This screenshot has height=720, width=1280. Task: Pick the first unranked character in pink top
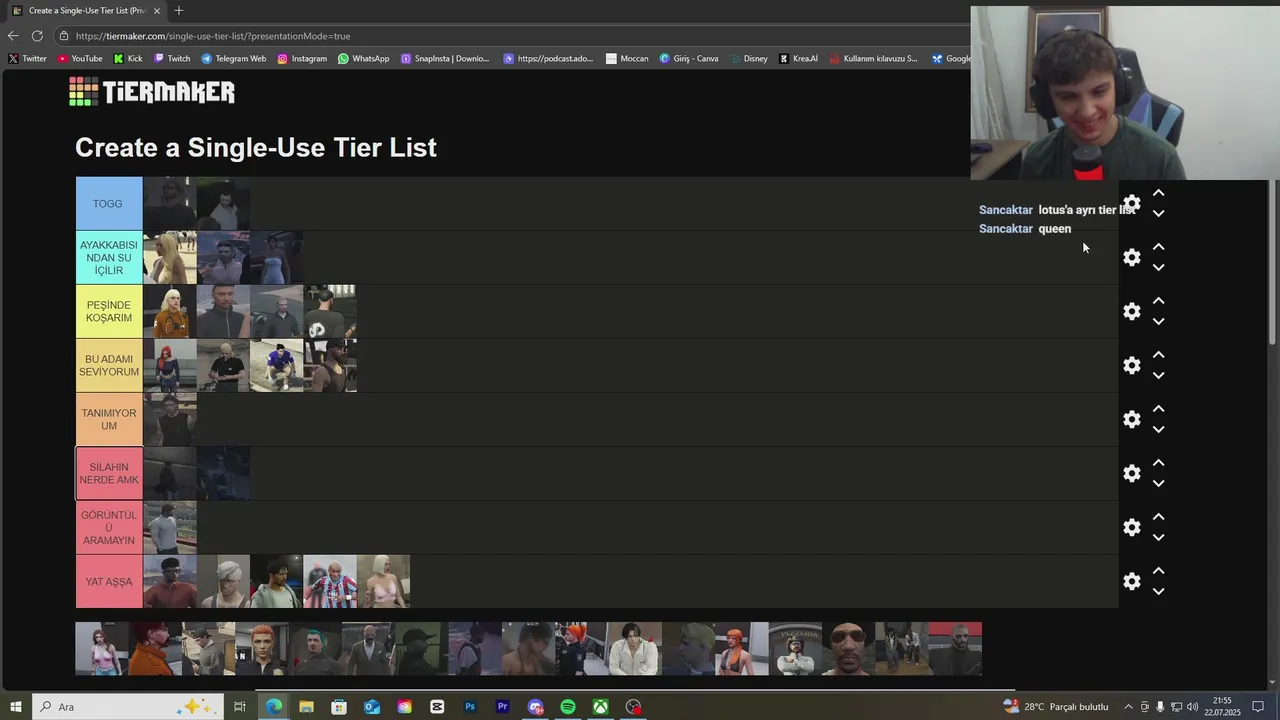tap(102, 649)
